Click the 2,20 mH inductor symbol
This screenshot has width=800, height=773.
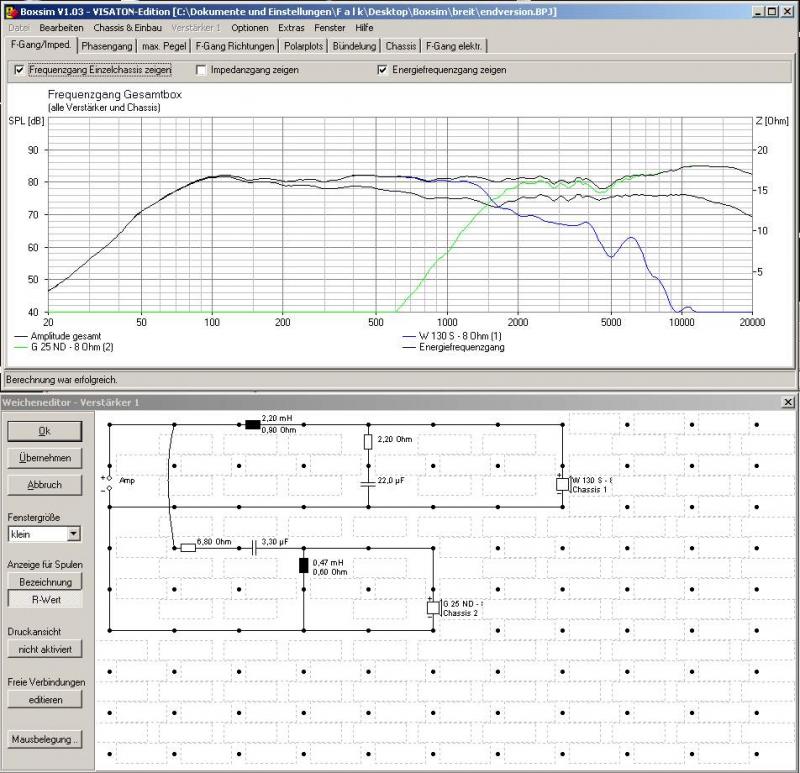pyautogui.click(x=252, y=424)
